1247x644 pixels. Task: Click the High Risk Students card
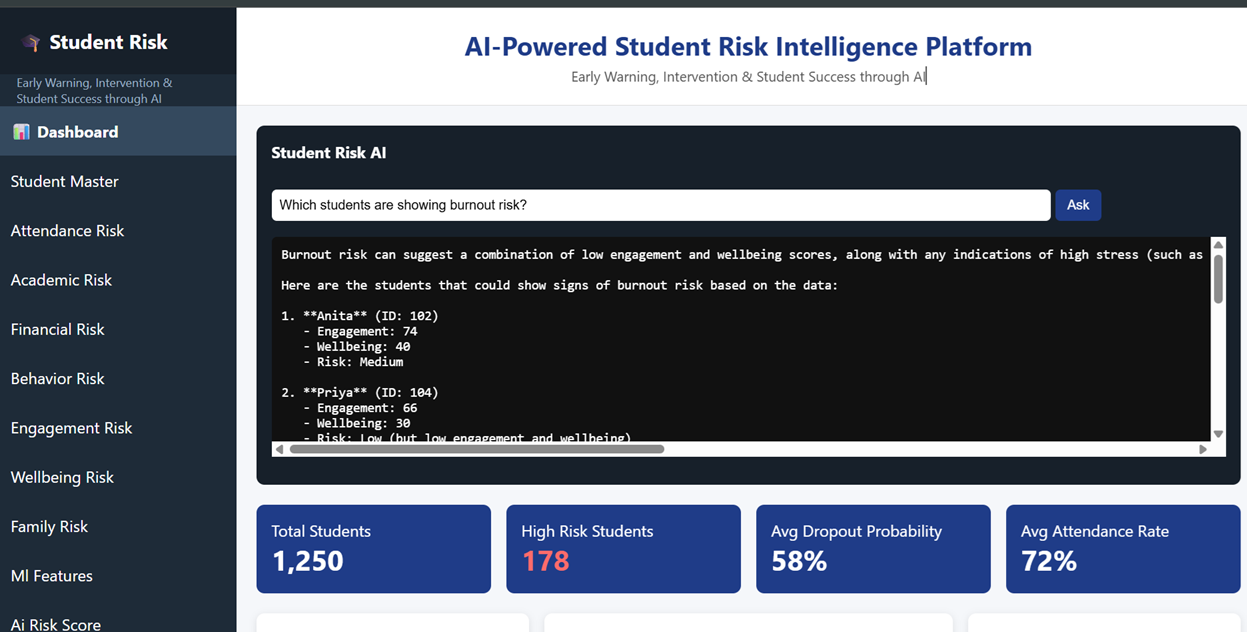tap(623, 549)
